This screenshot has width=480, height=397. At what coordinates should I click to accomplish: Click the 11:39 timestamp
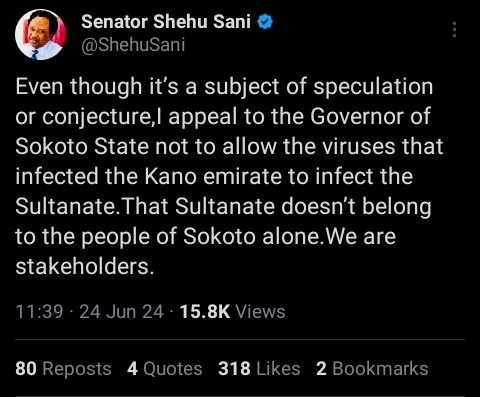click(x=39, y=312)
